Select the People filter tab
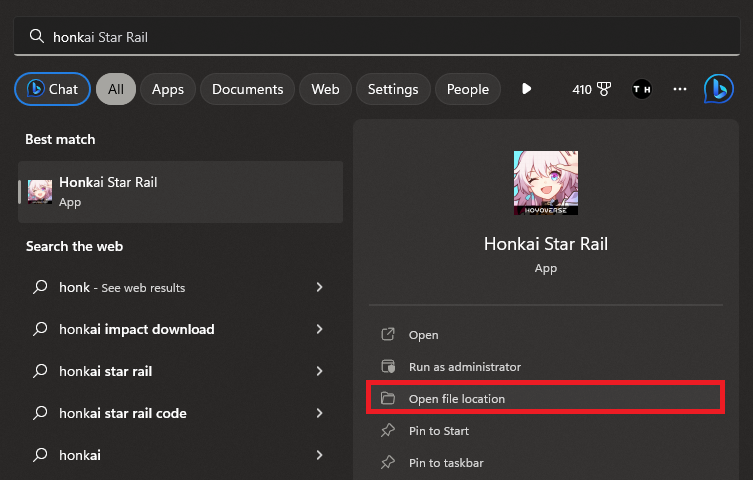The height and width of the screenshot is (480, 753). 467,89
